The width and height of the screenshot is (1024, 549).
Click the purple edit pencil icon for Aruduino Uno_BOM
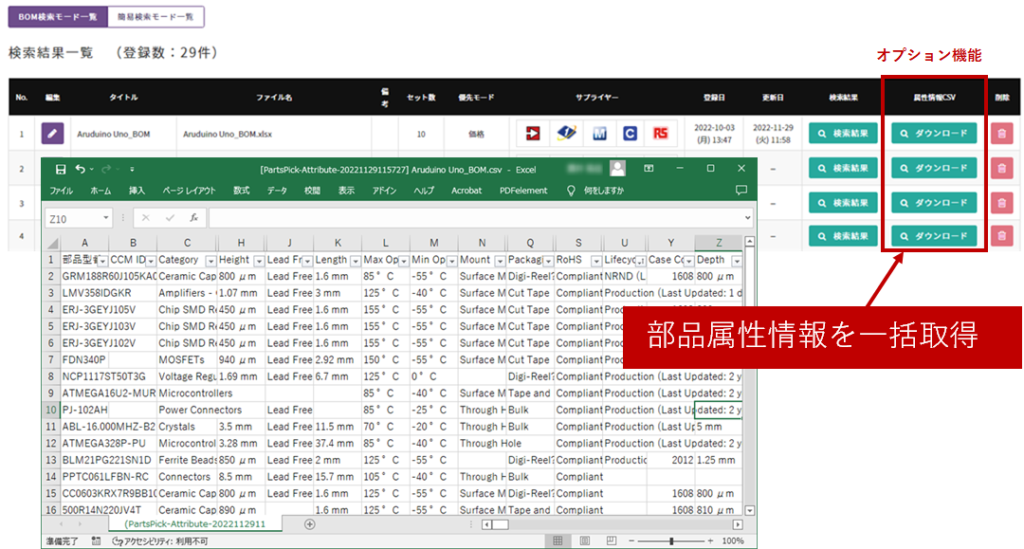51,133
